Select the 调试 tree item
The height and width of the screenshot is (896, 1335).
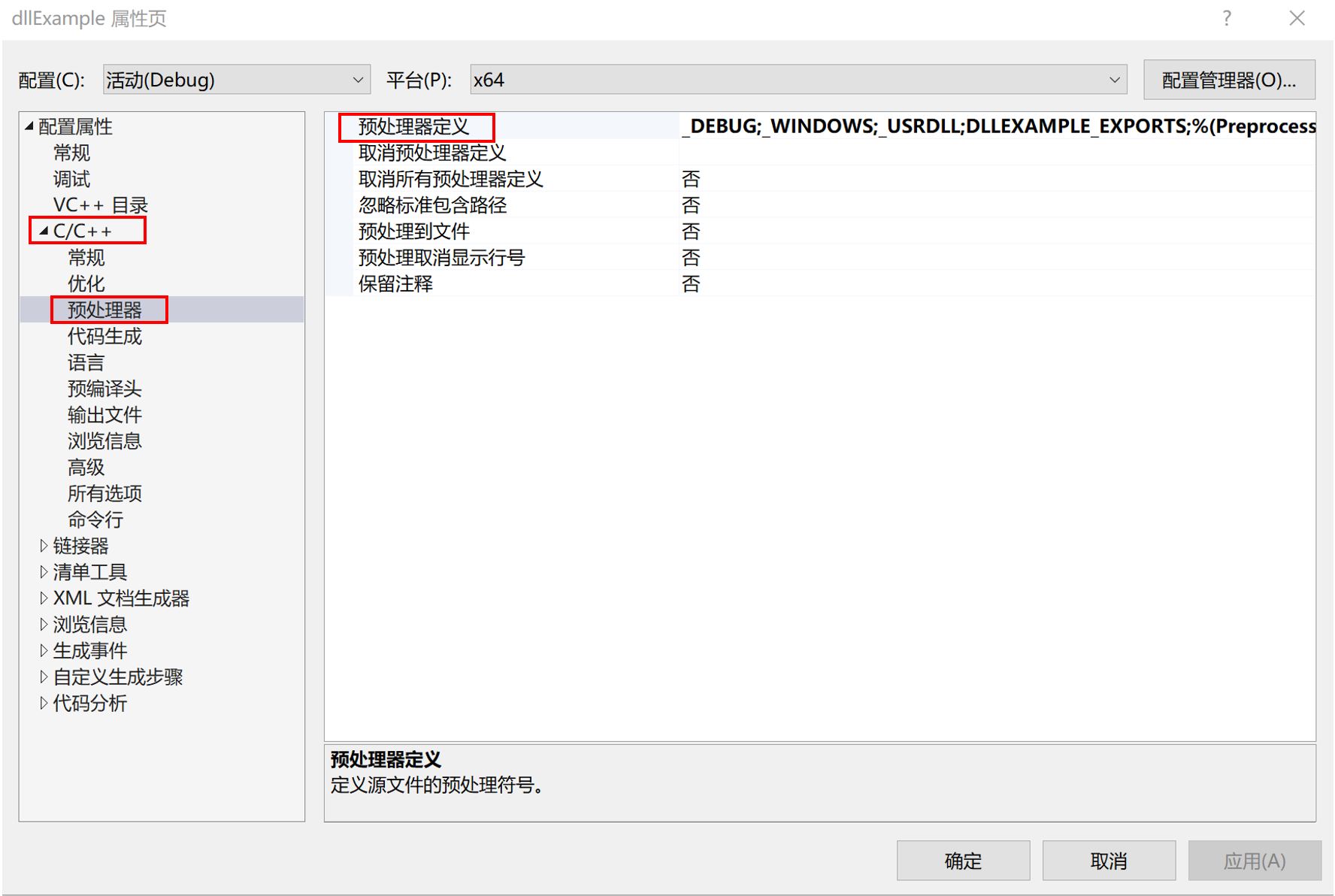tap(71, 179)
